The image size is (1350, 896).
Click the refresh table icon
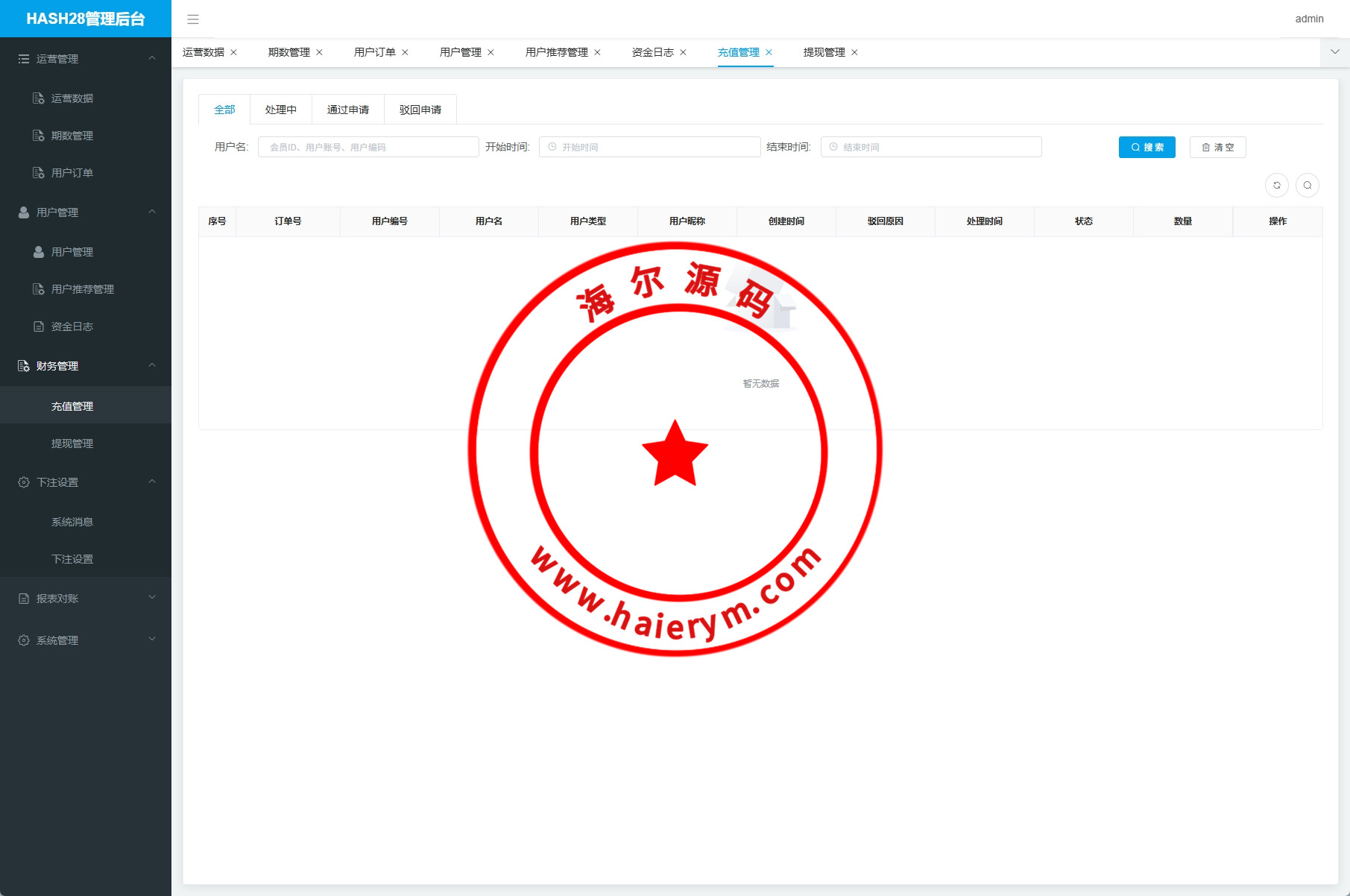[x=1276, y=186]
